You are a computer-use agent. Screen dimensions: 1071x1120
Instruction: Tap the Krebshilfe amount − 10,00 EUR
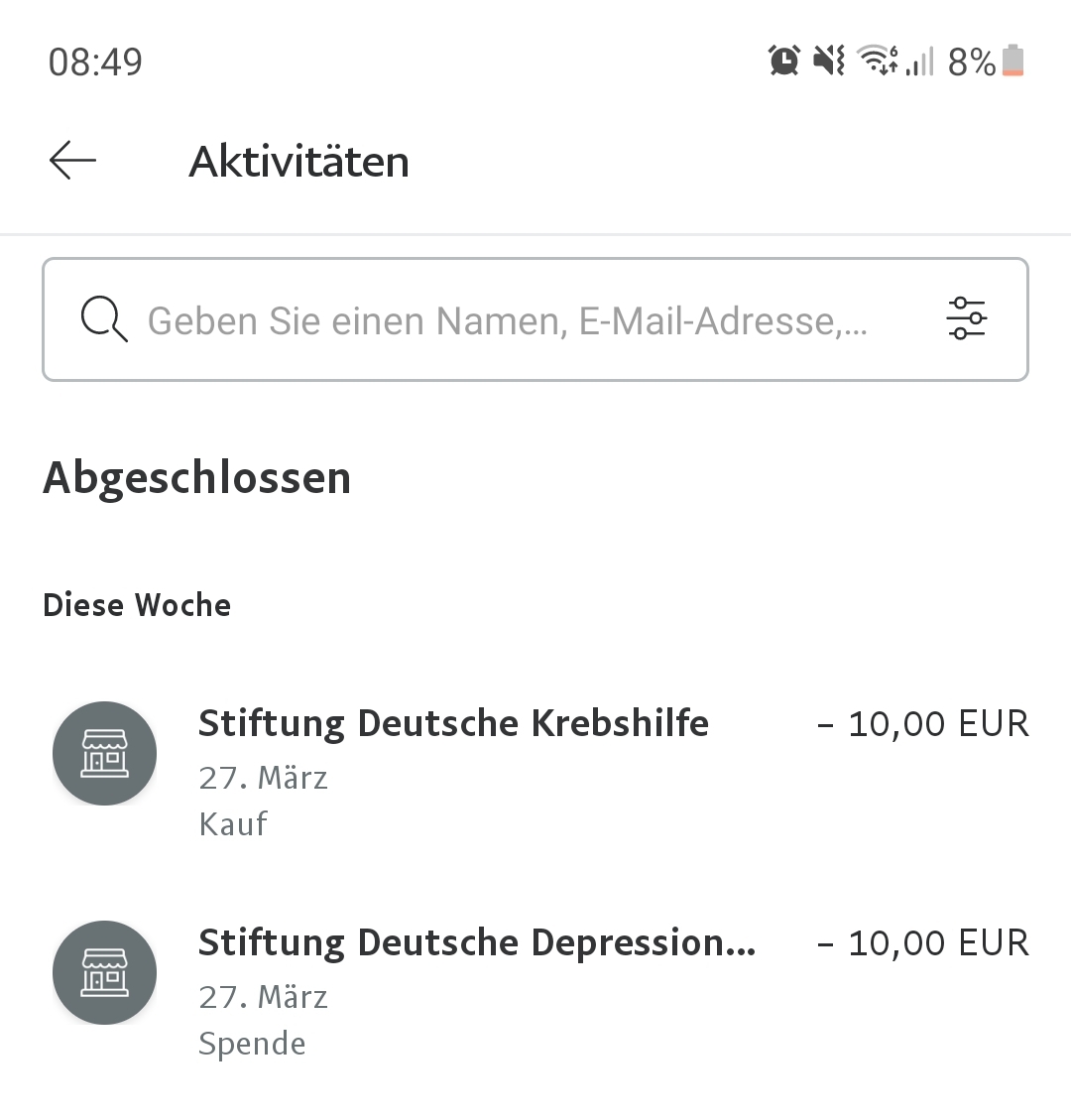[x=923, y=724]
